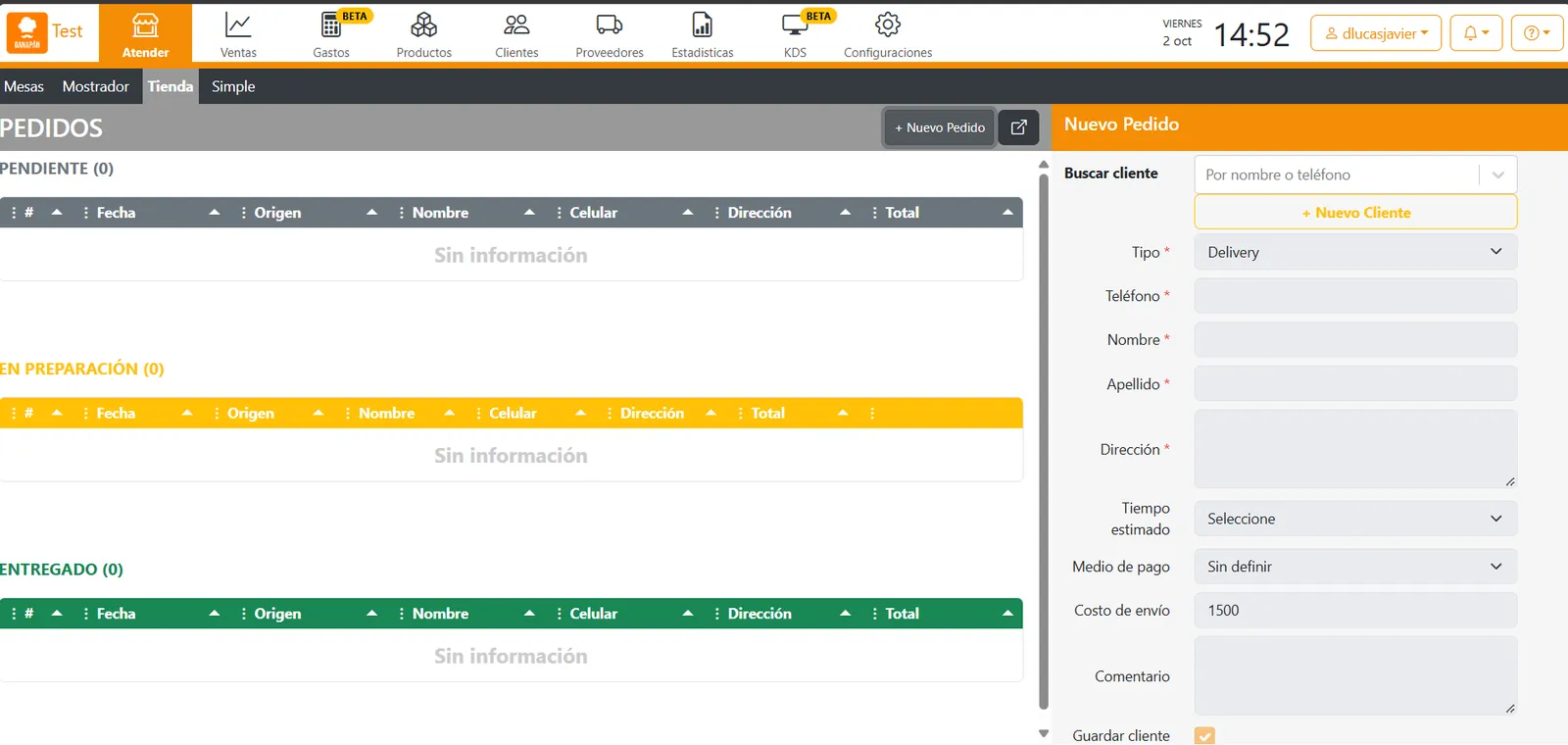1568x745 pixels.
Task: Switch to the Mostrador tab
Action: coord(96,86)
